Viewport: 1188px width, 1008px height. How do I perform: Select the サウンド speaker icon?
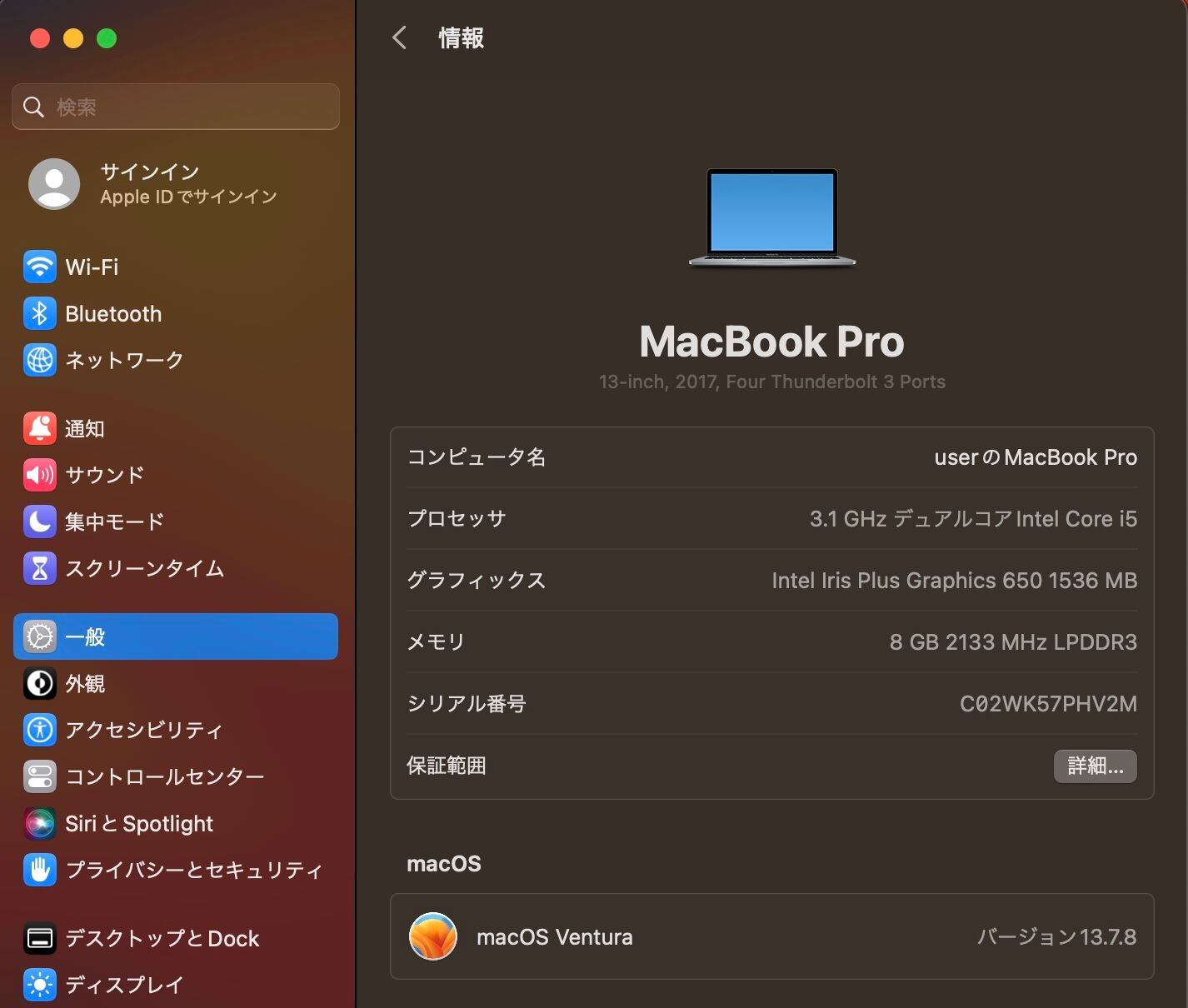click(40, 476)
